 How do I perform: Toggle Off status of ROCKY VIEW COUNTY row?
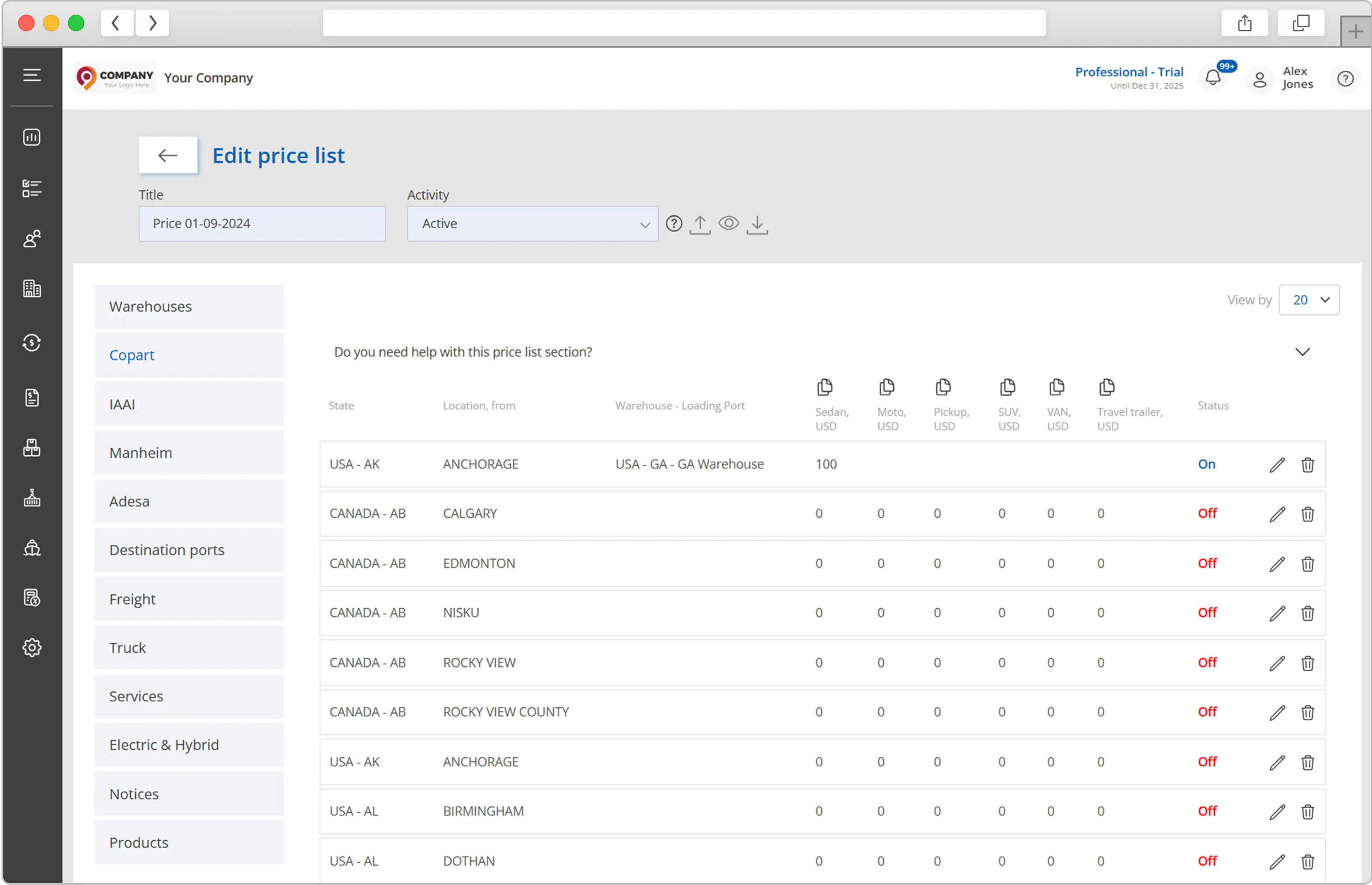1207,711
